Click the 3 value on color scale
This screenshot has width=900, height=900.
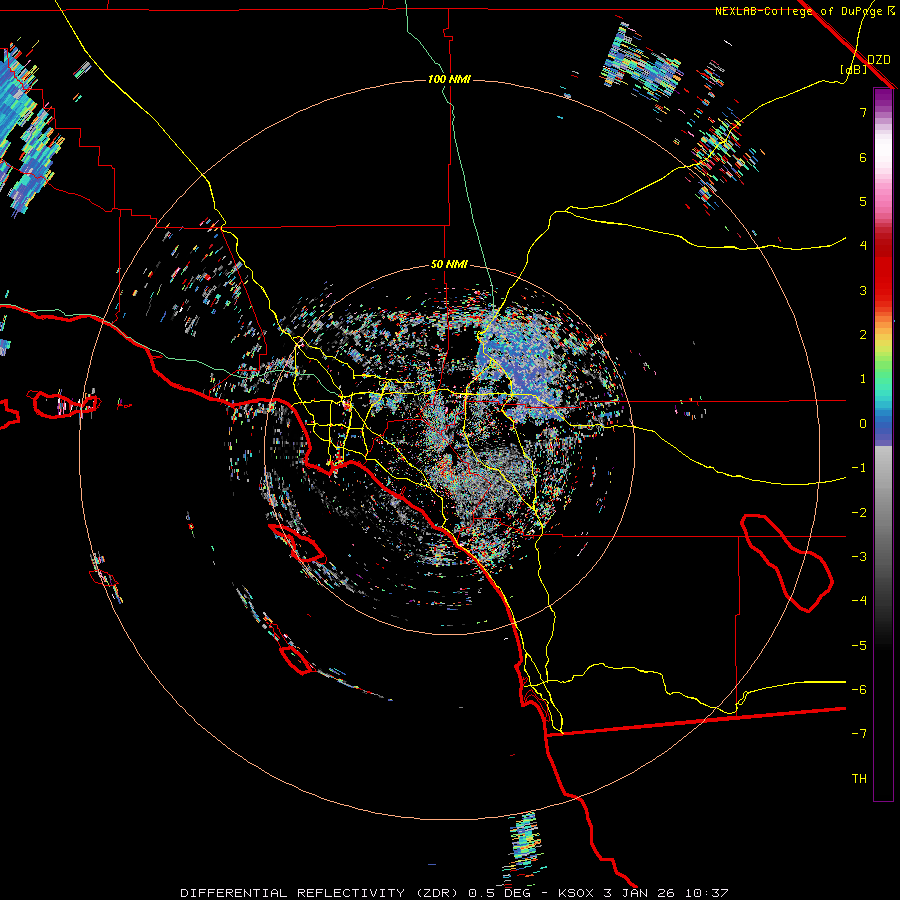(x=863, y=290)
